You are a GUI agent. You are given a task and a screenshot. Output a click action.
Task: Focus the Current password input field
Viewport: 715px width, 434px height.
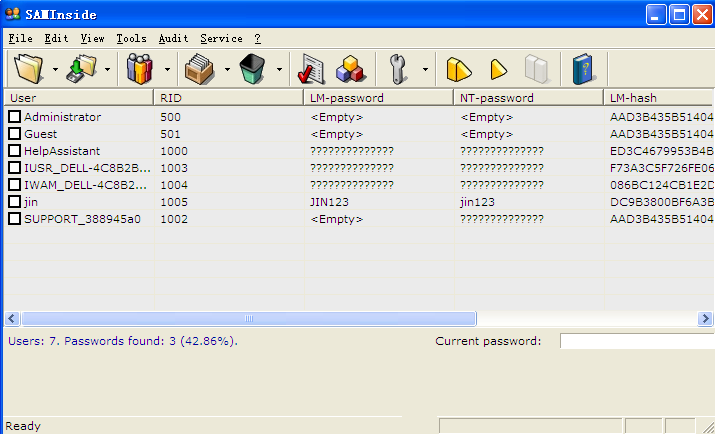coord(637,341)
